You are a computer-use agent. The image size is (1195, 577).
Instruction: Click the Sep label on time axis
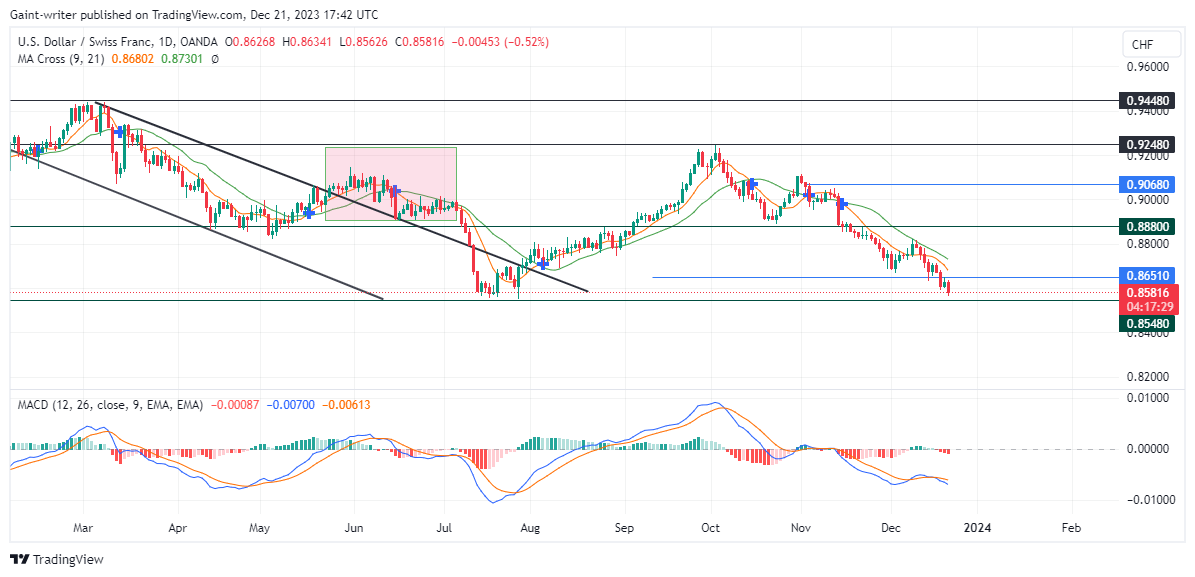[624, 527]
